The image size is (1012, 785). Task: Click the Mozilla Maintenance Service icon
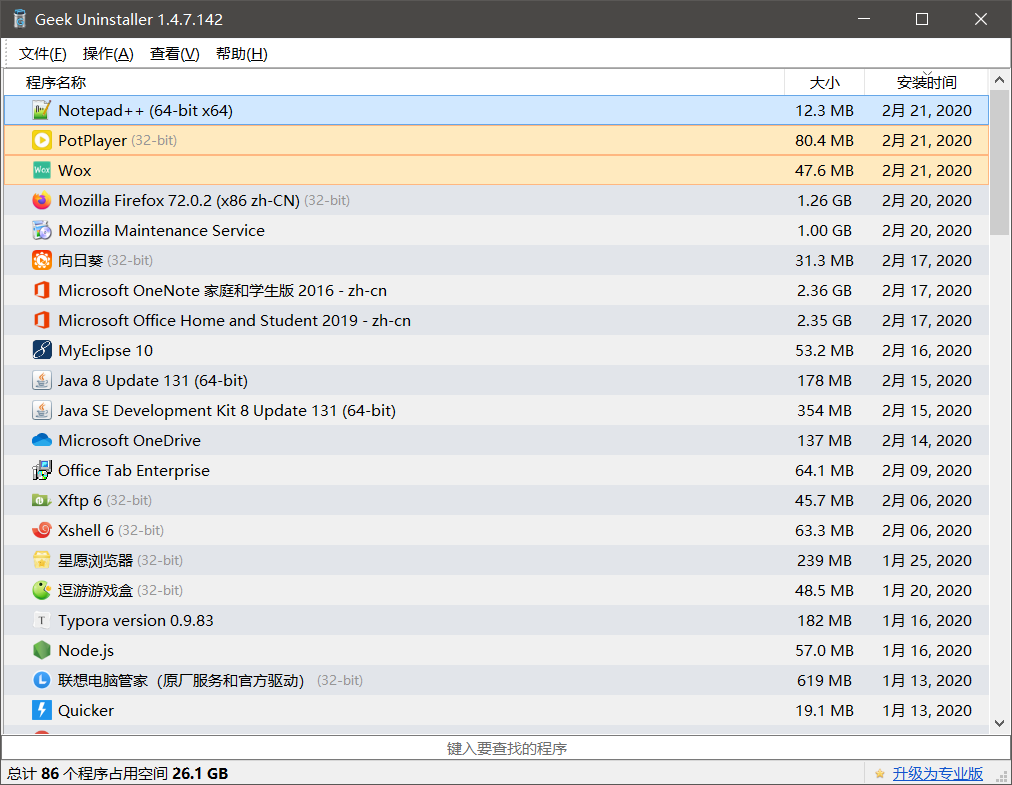(42, 230)
